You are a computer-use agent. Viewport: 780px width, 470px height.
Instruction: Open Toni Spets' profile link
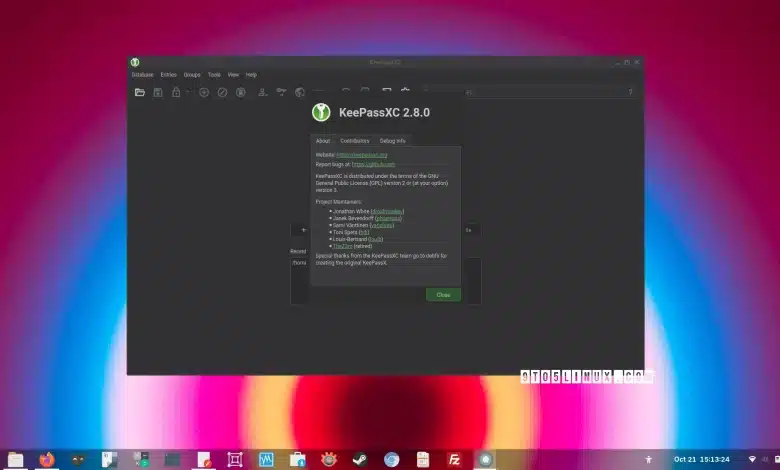coord(364,232)
